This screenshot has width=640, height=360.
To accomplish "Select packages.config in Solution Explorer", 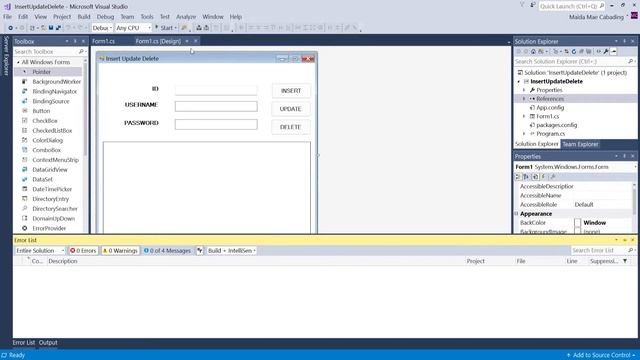I will click(553, 125).
